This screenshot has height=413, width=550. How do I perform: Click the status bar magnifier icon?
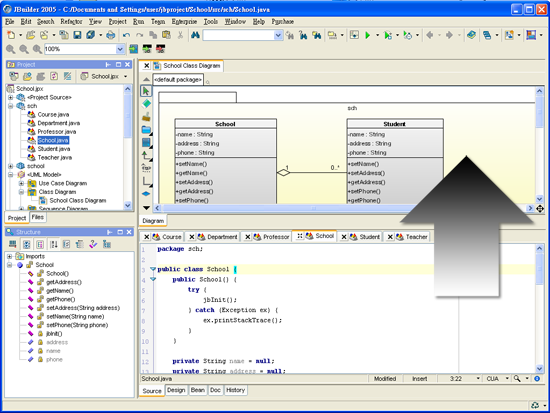click(x=517, y=379)
